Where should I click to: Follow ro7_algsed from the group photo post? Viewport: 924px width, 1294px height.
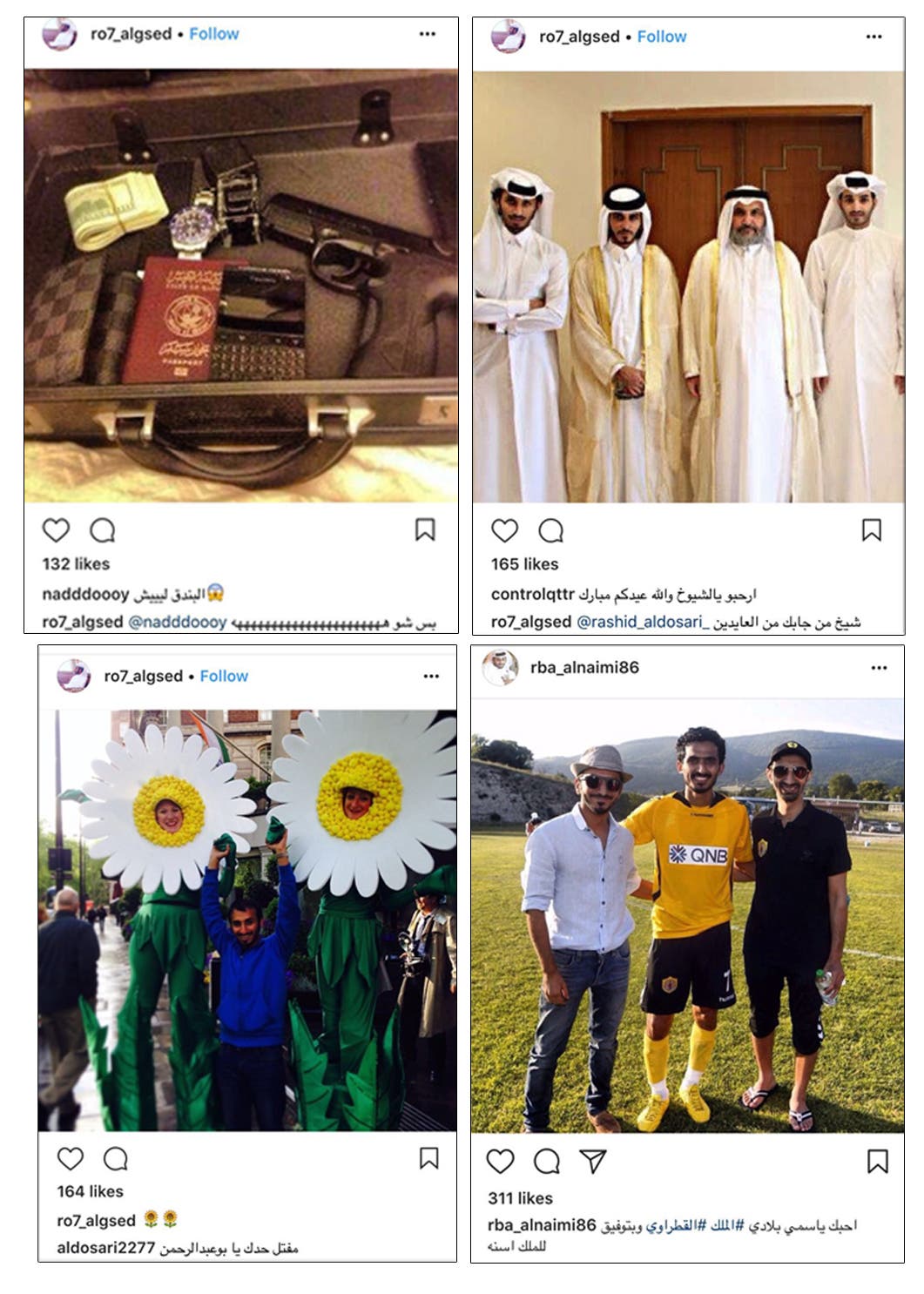tap(662, 37)
